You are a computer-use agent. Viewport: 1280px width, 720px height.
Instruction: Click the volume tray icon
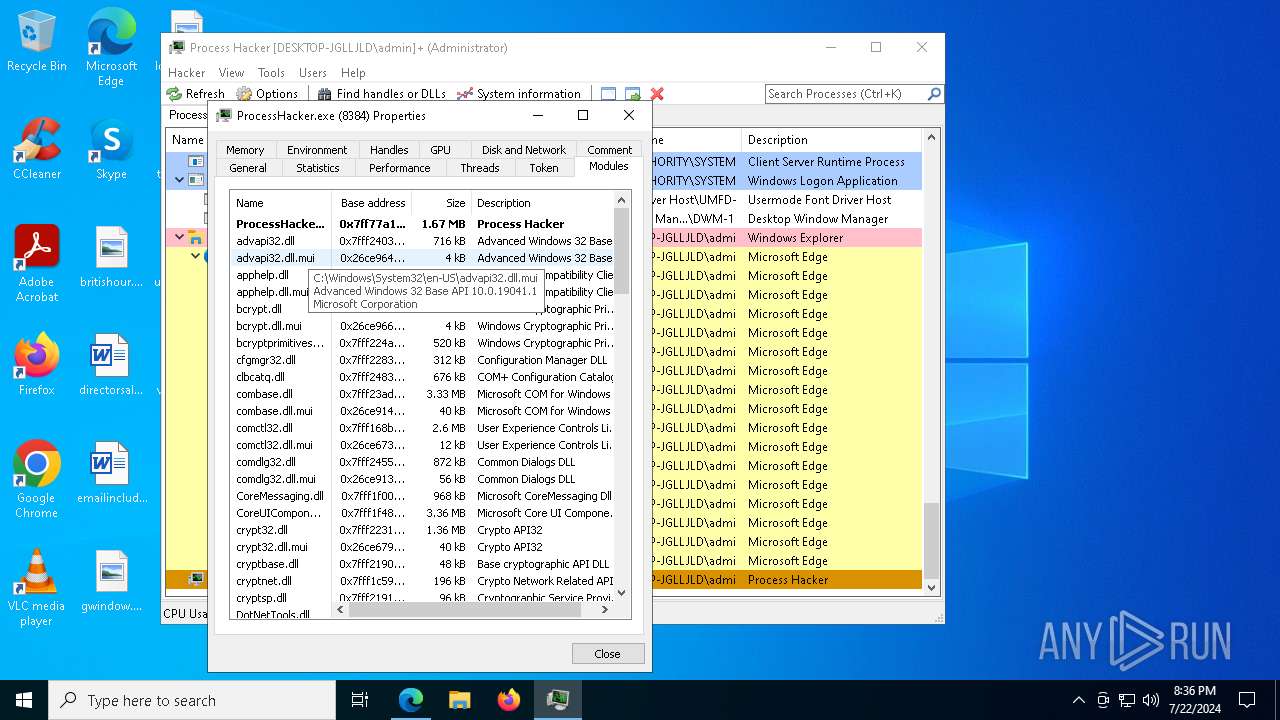click(x=1150, y=700)
